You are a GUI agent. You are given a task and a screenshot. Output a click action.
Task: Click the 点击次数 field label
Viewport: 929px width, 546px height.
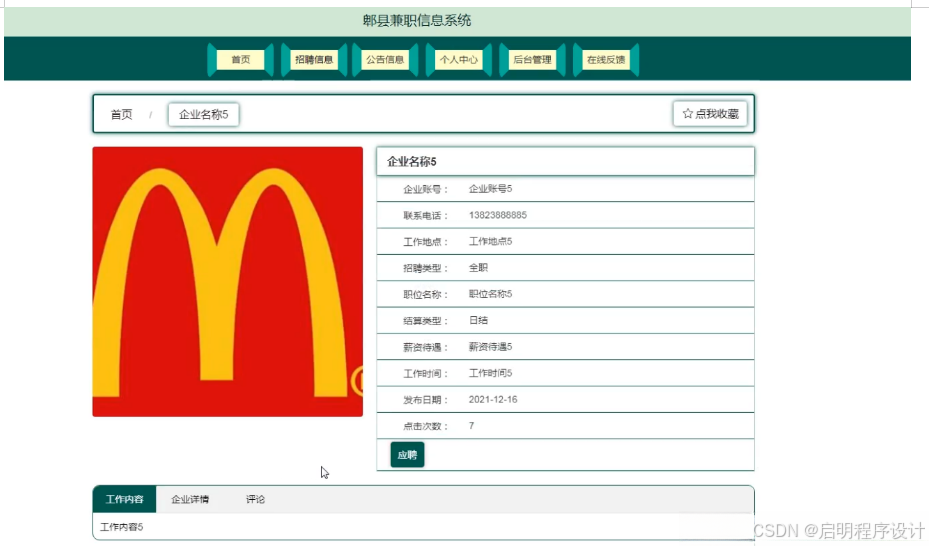coord(425,426)
